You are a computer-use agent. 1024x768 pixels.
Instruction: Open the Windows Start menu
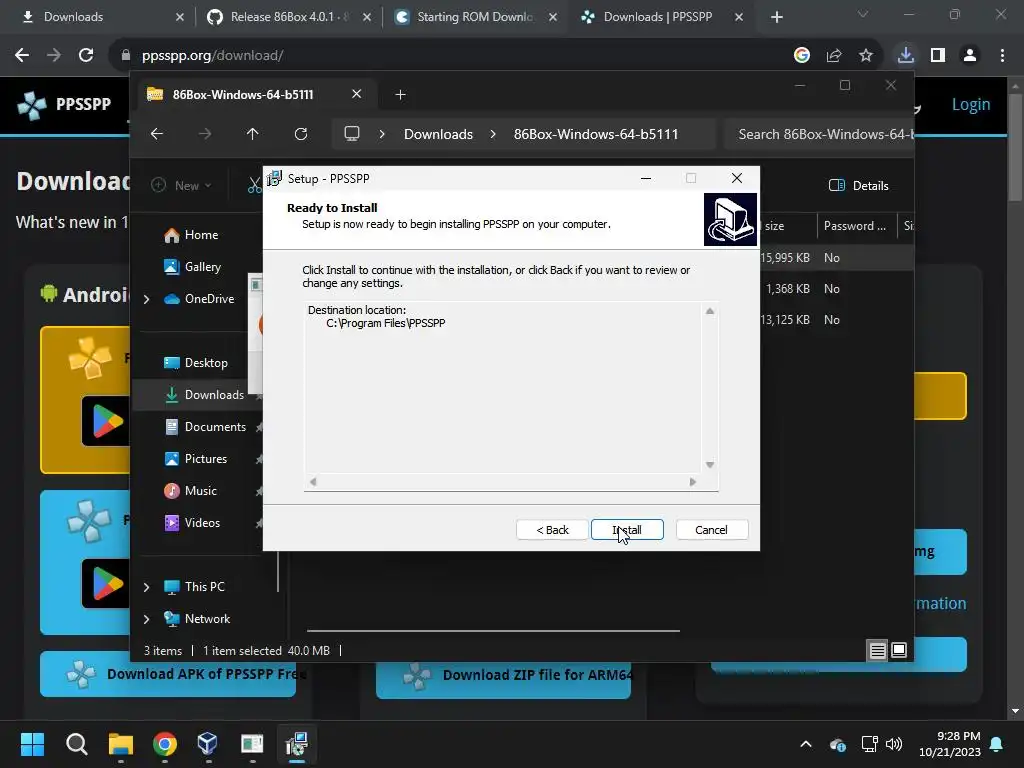coord(32,744)
